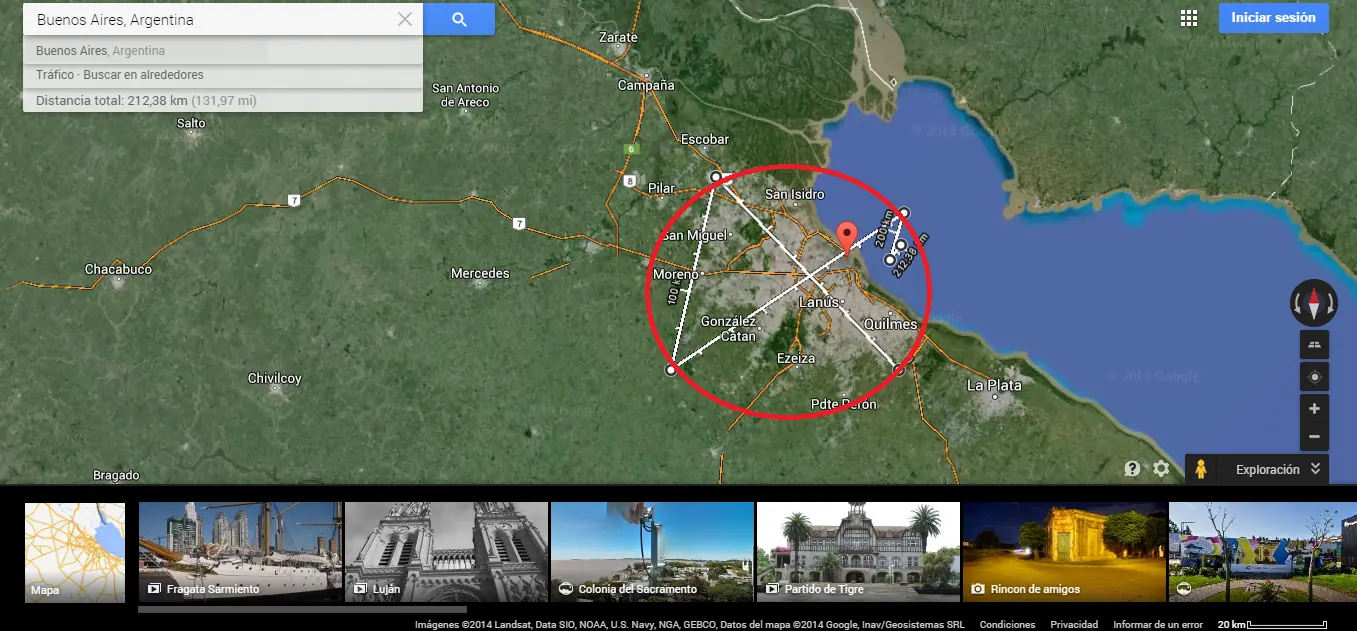Click the Bragado city label

(116, 476)
